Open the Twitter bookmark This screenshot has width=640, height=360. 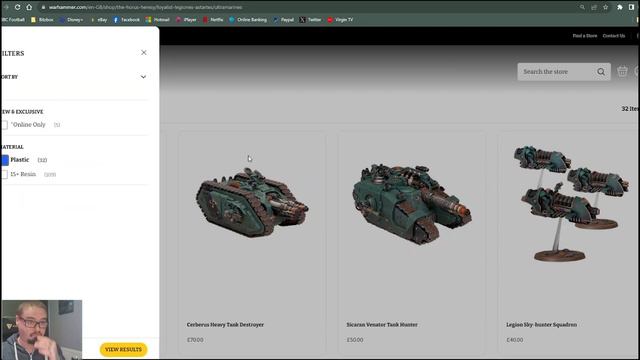click(x=311, y=20)
